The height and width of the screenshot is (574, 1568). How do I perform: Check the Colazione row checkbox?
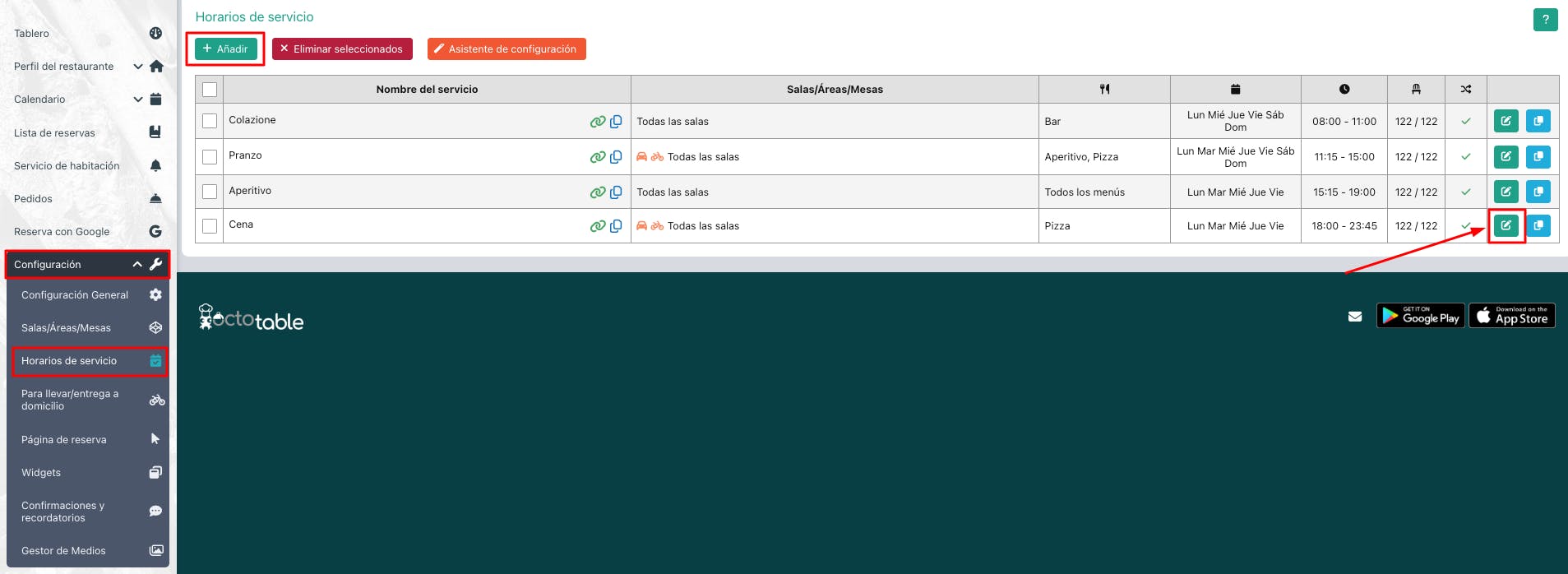(210, 121)
